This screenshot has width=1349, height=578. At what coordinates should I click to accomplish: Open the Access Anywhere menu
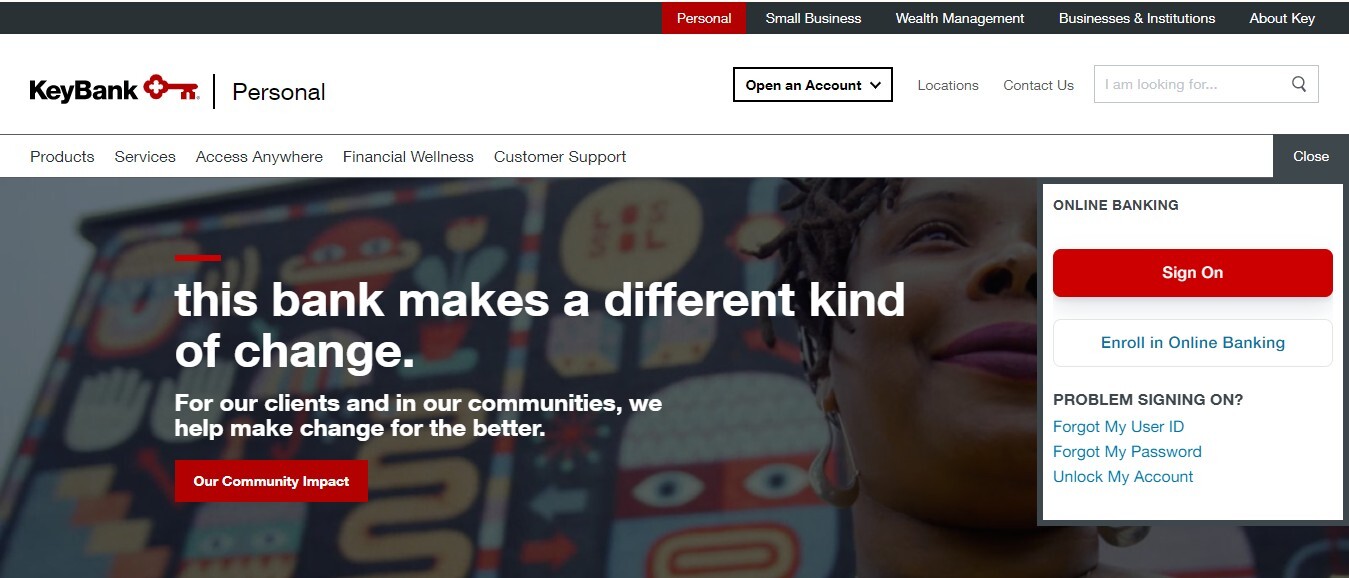click(259, 156)
